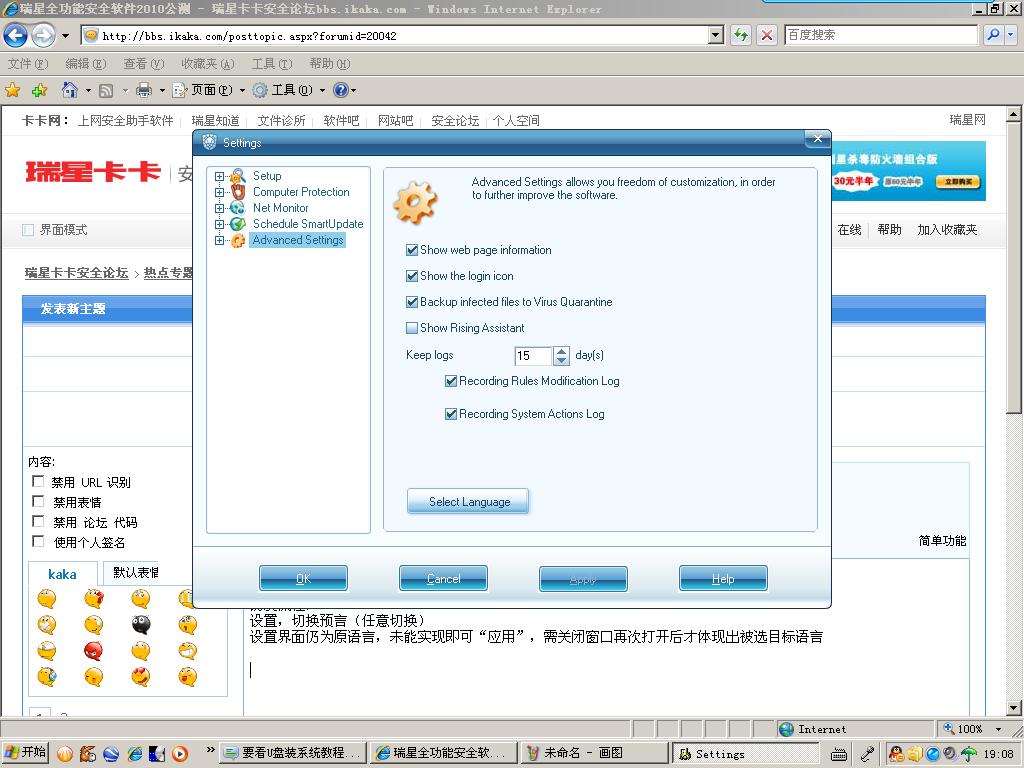Click the green refresh page icon
The image size is (1024, 768).
pos(740,35)
